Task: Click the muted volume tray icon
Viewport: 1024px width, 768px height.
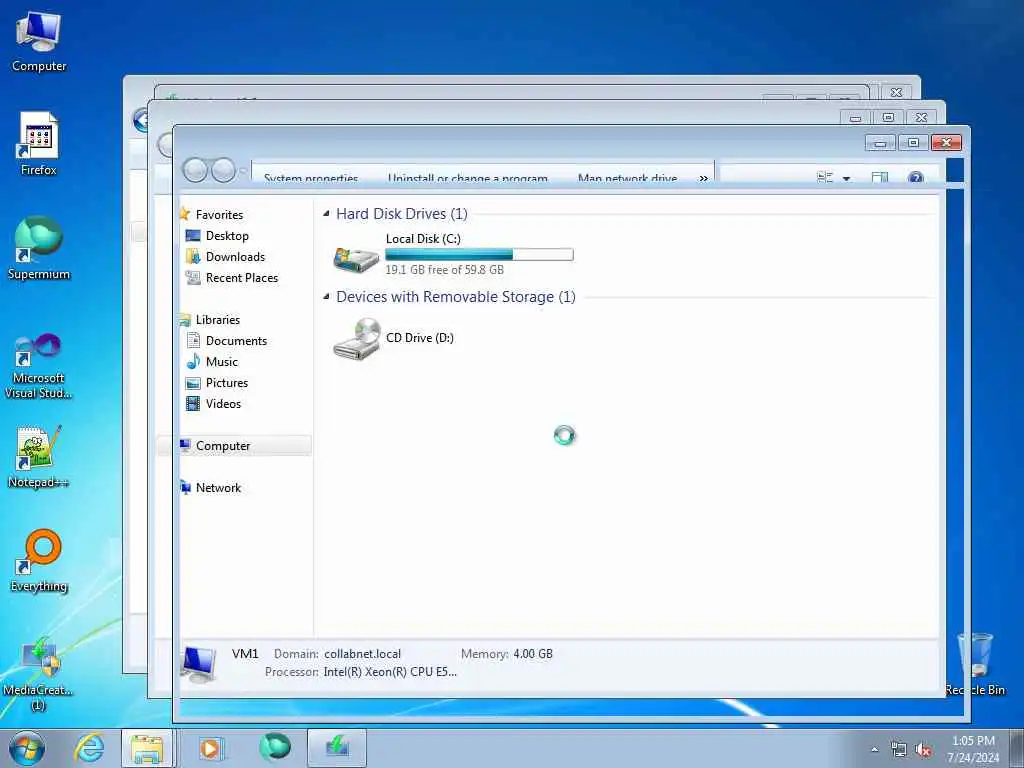Action: tap(923, 750)
